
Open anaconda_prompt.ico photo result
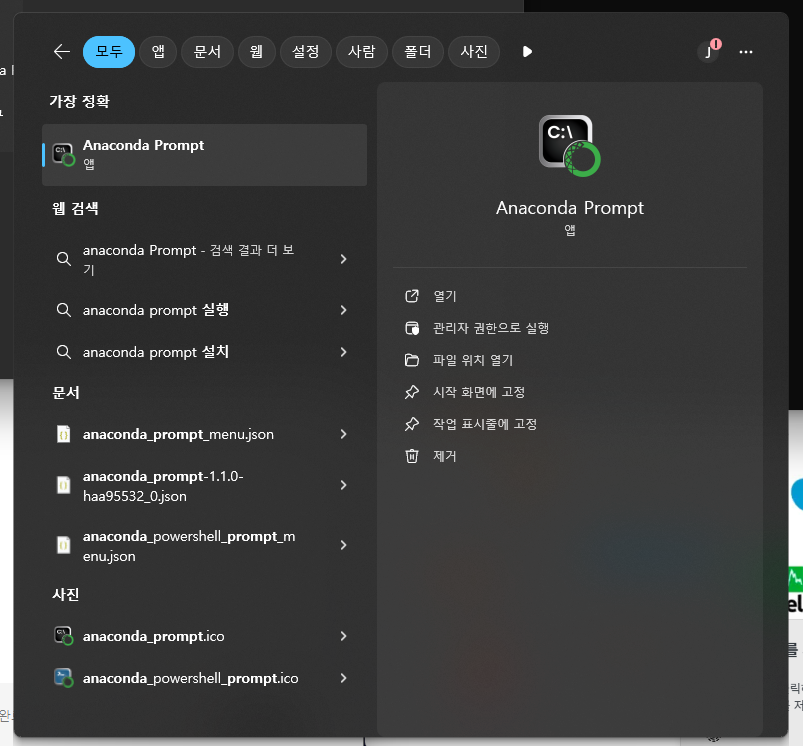click(x=154, y=636)
